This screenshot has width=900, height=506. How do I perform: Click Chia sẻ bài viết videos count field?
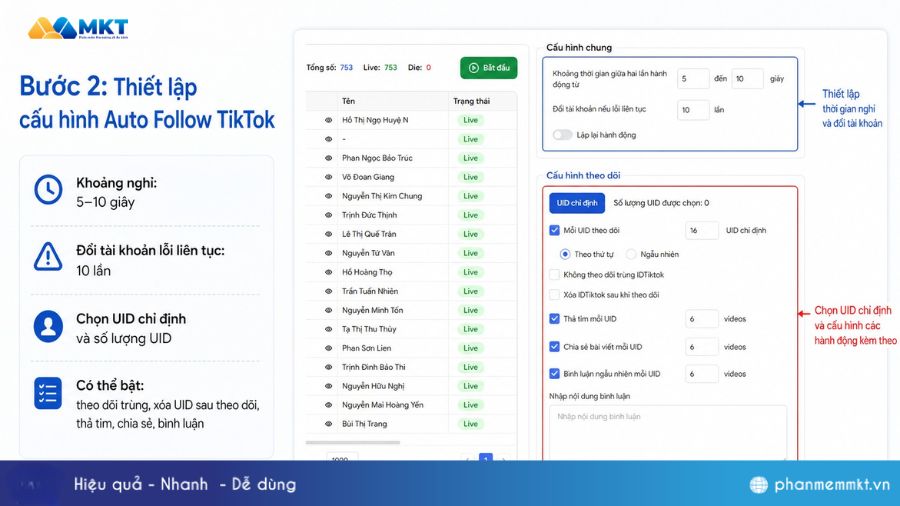[701, 347]
